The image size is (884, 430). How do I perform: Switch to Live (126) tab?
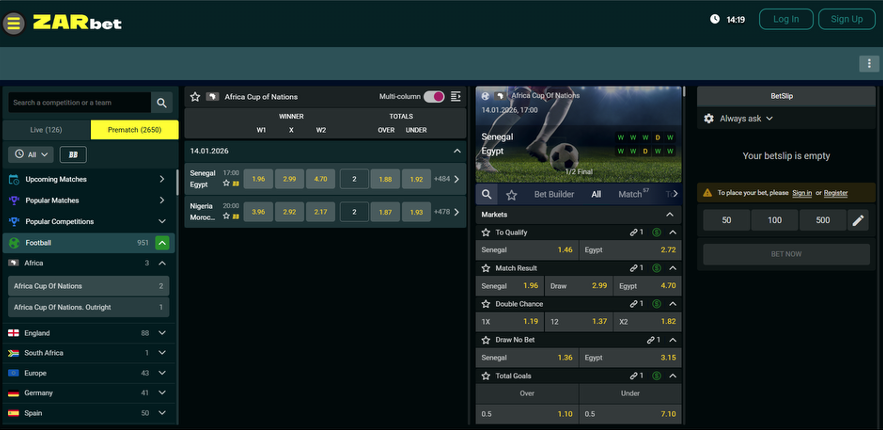click(x=46, y=130)
